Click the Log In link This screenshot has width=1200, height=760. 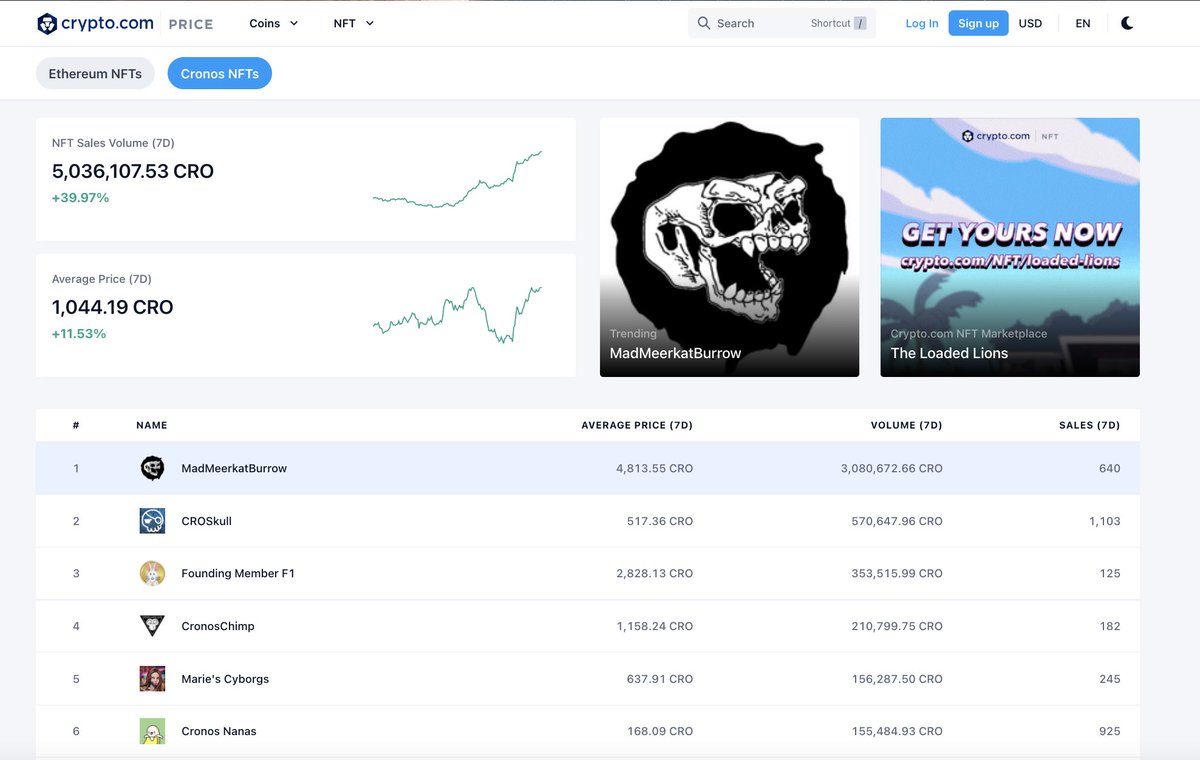click(922, 23)
